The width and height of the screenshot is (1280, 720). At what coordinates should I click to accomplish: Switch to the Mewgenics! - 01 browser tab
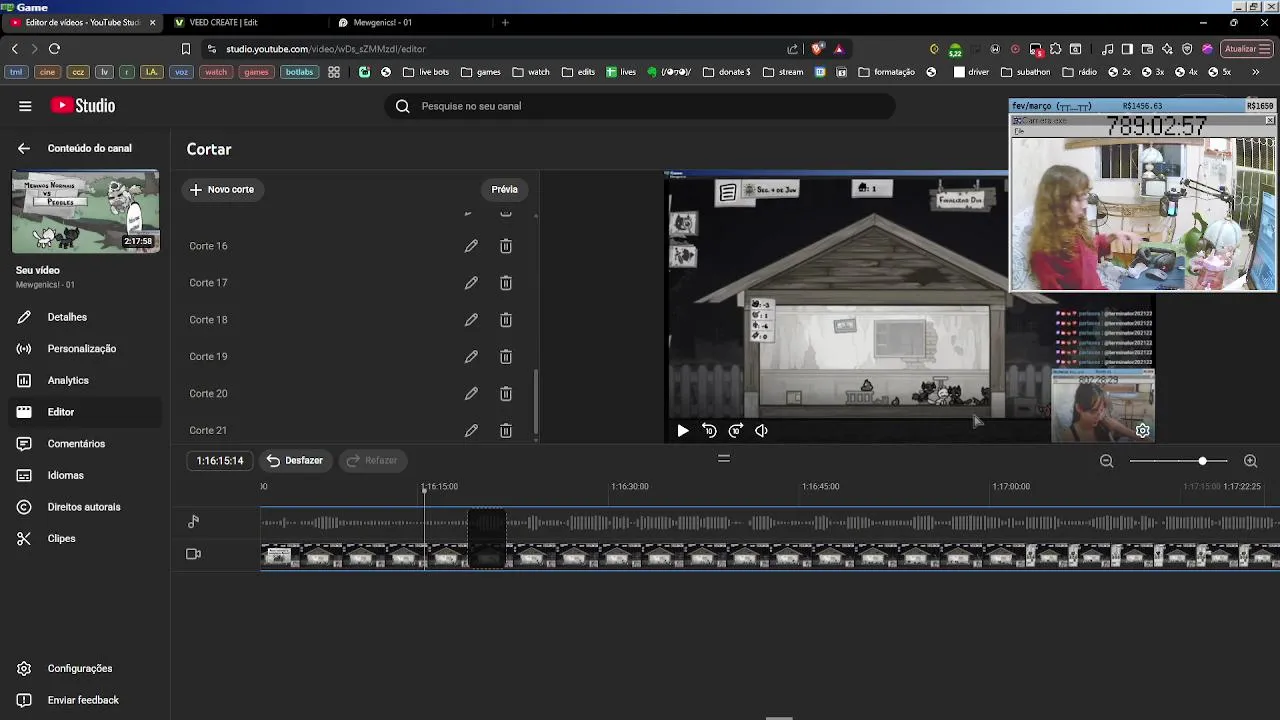[410, 22]
